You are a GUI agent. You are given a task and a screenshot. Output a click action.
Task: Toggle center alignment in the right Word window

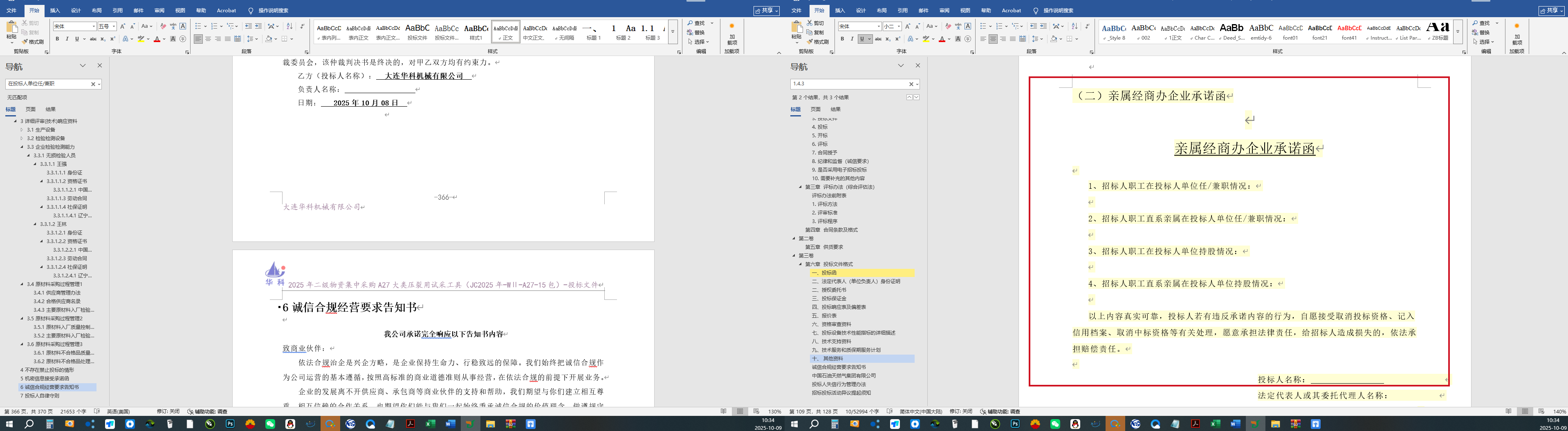tap(993, 39)
